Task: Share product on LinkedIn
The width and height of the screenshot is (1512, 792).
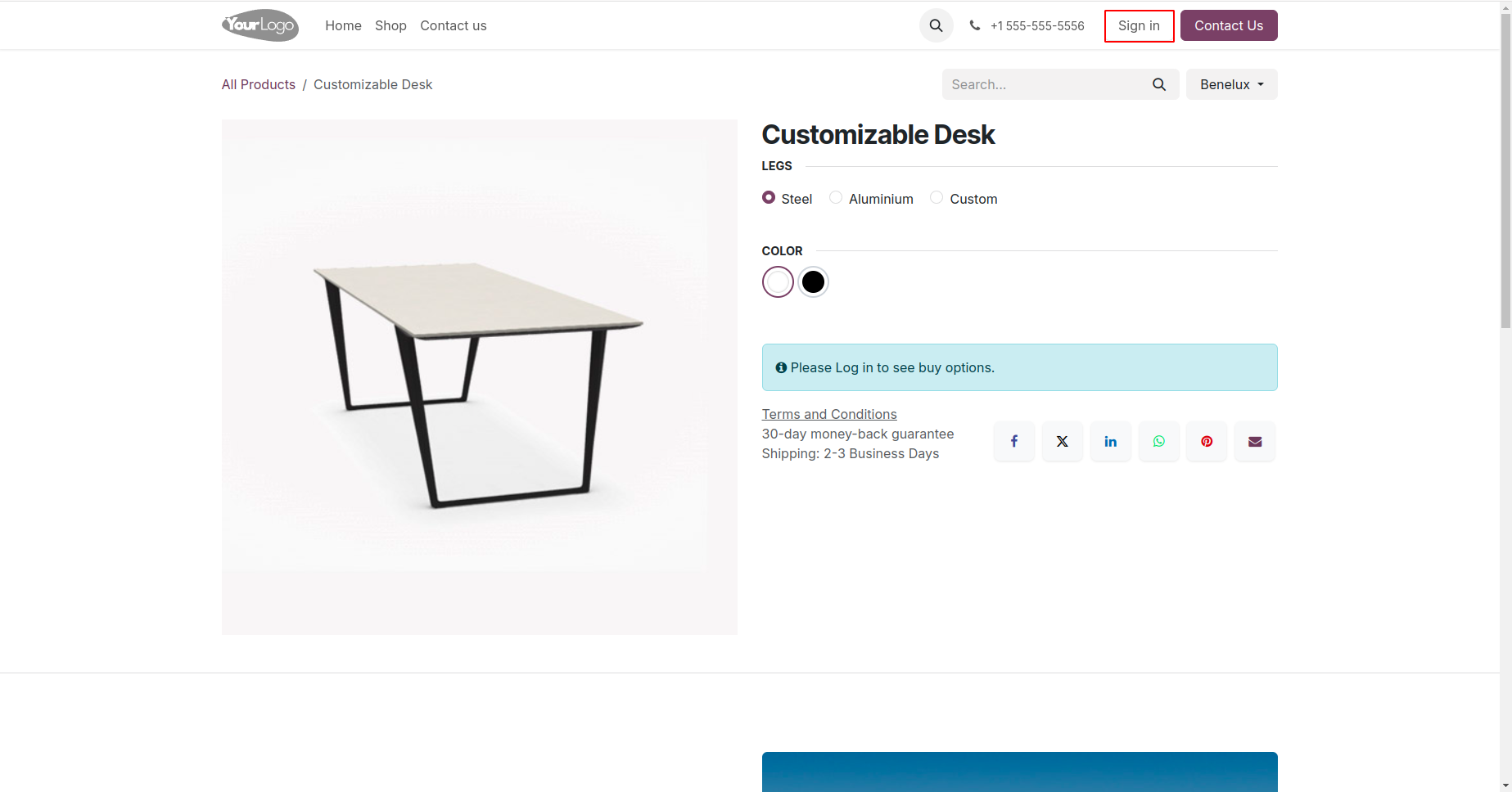Action: tap(1110, 442)
